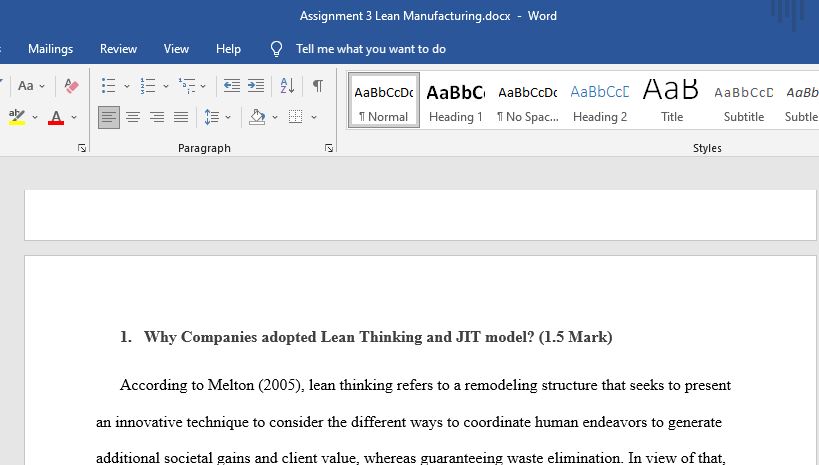
Task: Click the Tell me lightbulb icon
Action: [x=276, y=49]
